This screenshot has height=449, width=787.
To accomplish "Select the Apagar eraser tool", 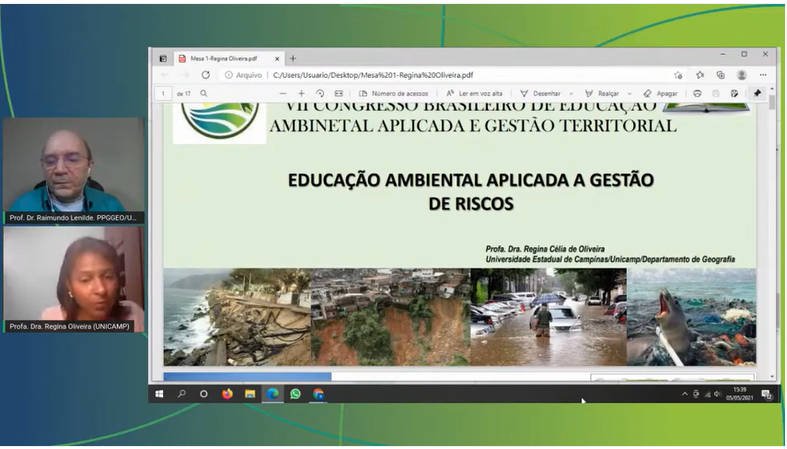I will click(661, 93).
